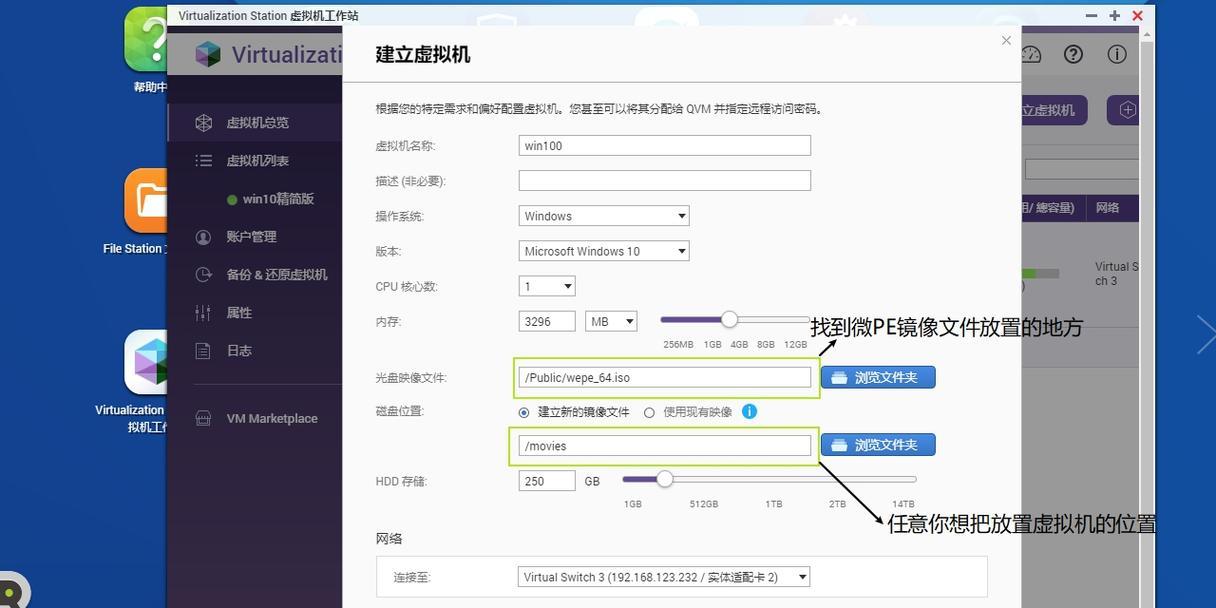This screenshot has height=608, width=1216.
Task: Click the HDD storage slider handle
Action: pyautogui.click(x=664, y=479)
